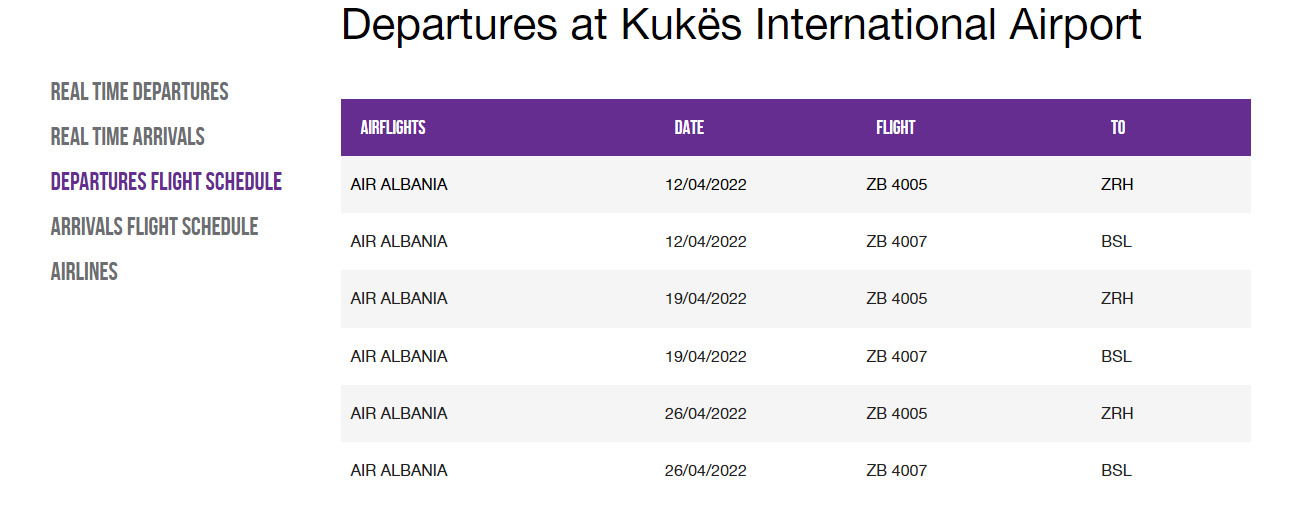Click Air Albania in the first row
This screenshot has height=522, width=1294.
[399, 185]
